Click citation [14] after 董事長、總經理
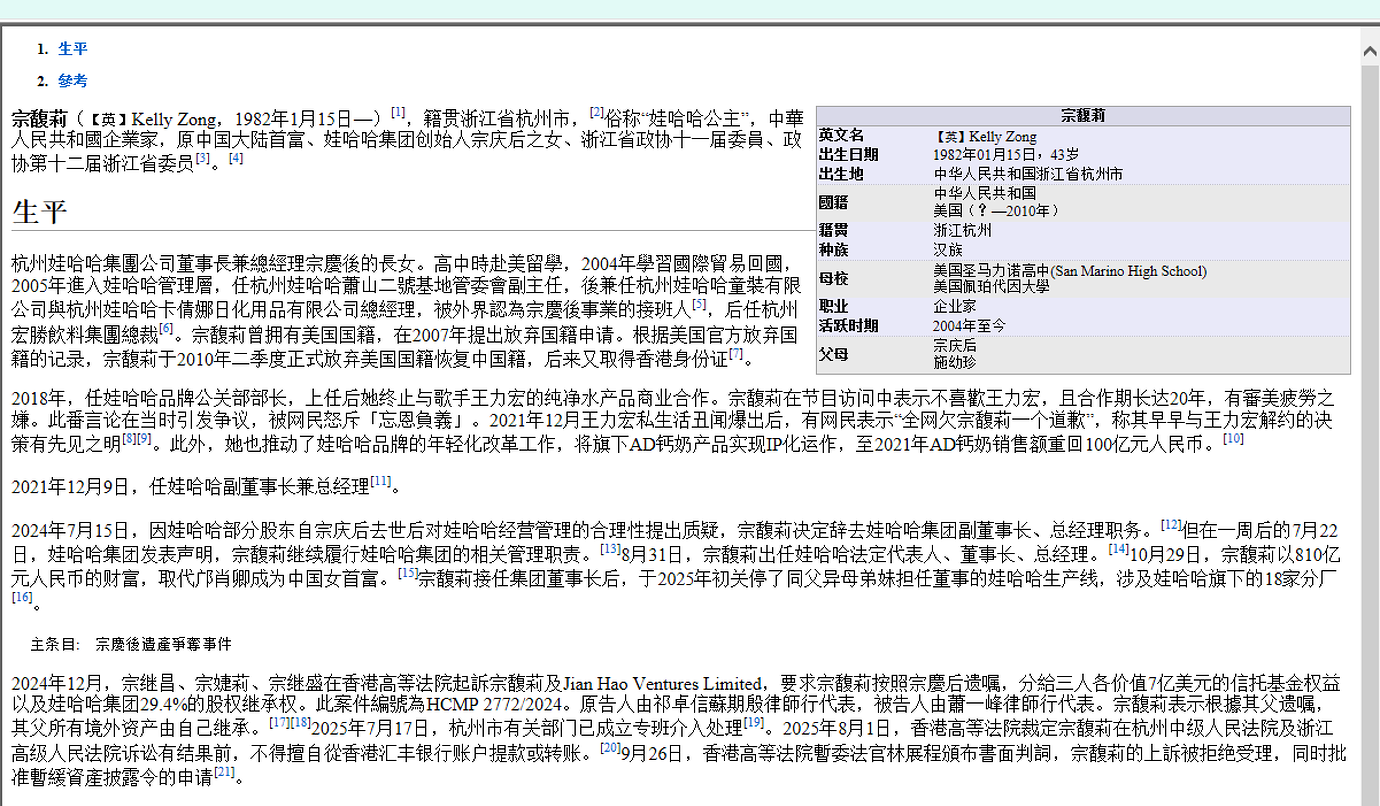This screenshot has width=1380, height=806. point(1118,550)
